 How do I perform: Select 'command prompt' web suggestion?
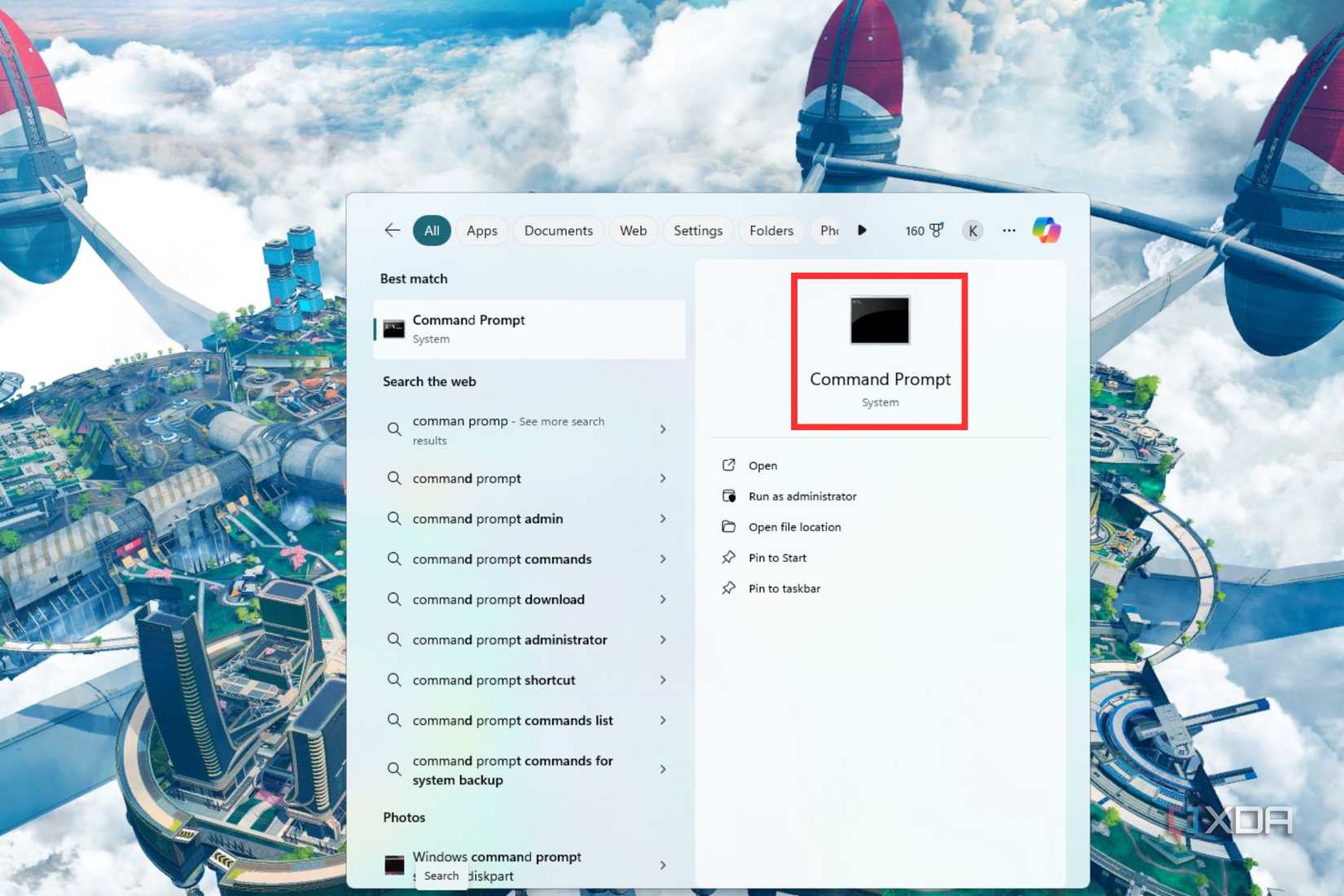tap(529, 478)
